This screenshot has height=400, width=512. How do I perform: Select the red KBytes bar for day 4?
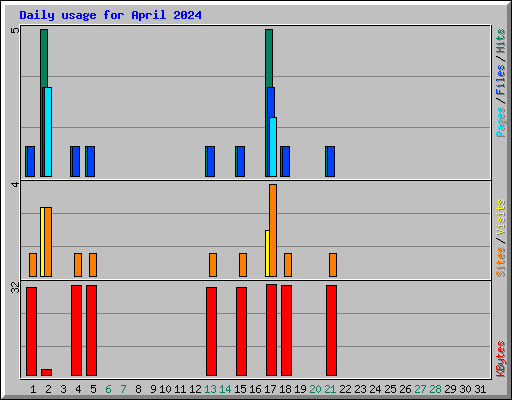77,330
